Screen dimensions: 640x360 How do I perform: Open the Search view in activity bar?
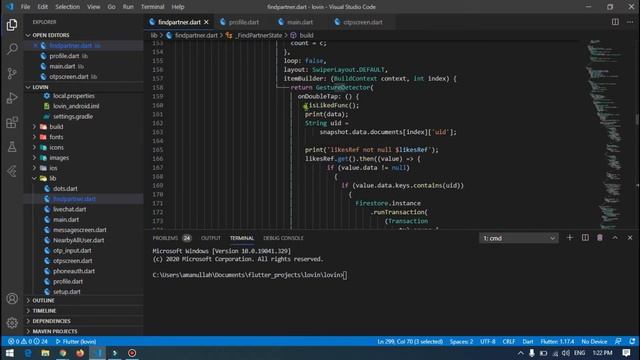pyautogui.click(x=12, y=49)
